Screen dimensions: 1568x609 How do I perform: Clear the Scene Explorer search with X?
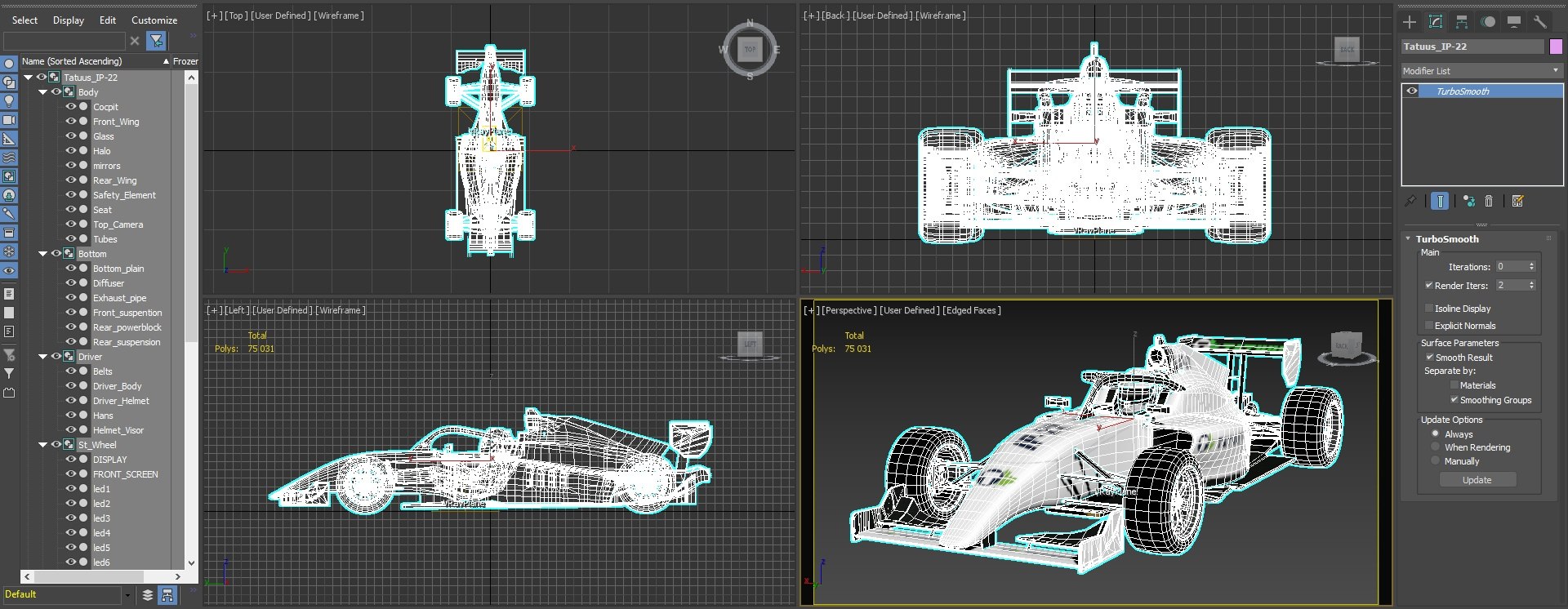pos(135,41)
